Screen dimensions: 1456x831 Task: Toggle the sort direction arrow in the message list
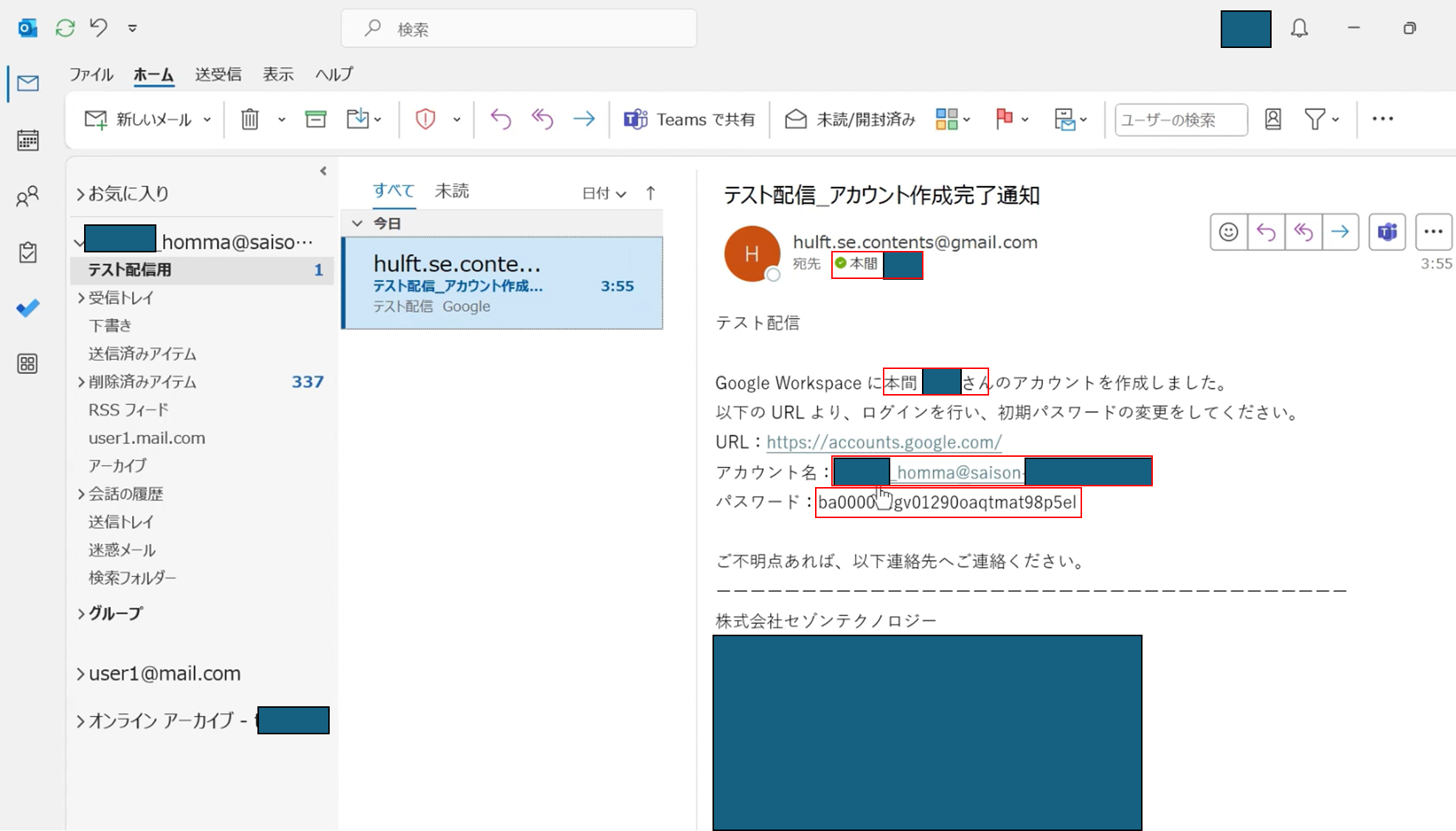(651, 193)
